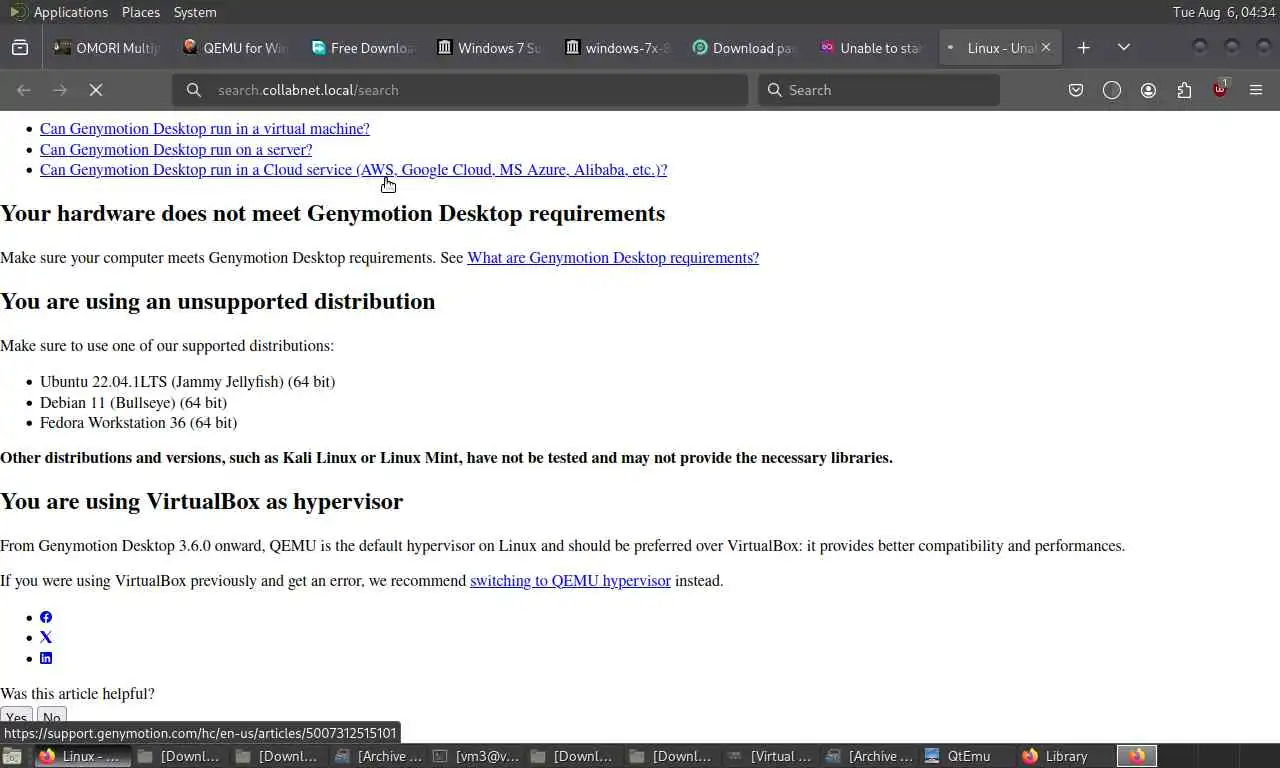This screenshot has height=768, width=1280.
Task: Open a new browser tab
Action: tap(1083, 47)
